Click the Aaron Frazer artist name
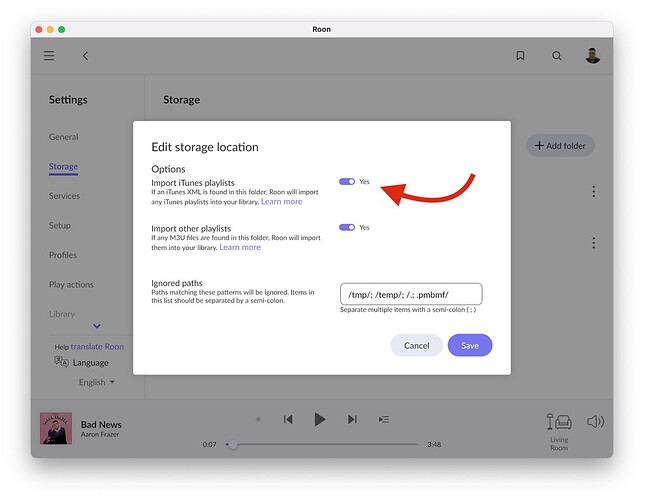Image resolution: width=645 pixels, height=500 pixels. point(100,435)
